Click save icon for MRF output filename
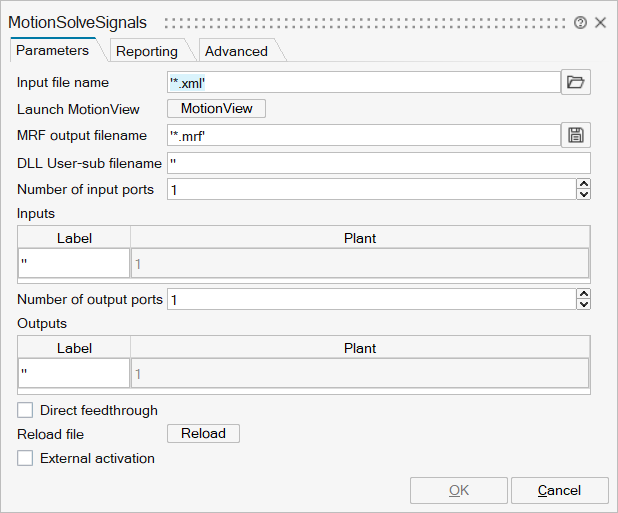 575,136
